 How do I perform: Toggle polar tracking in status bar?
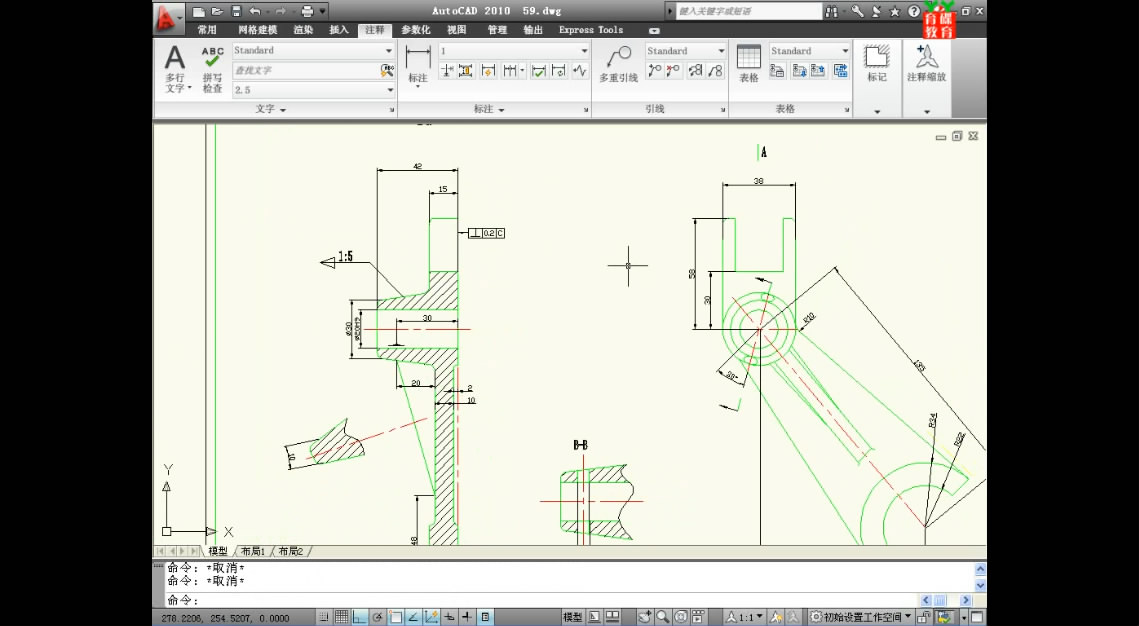click(377, 617)
